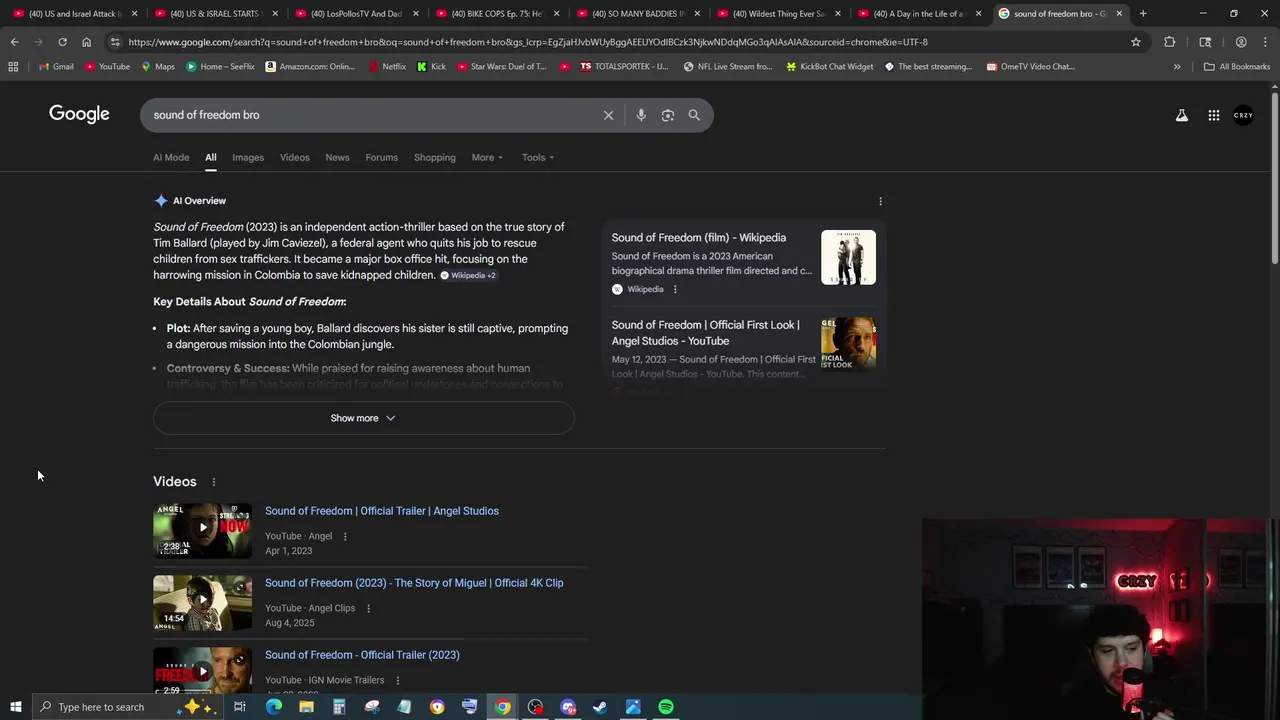Open The Story of Miguel 4K Clip link
1280x720 pixels.
pyautogui.click(x=414, y=583)
